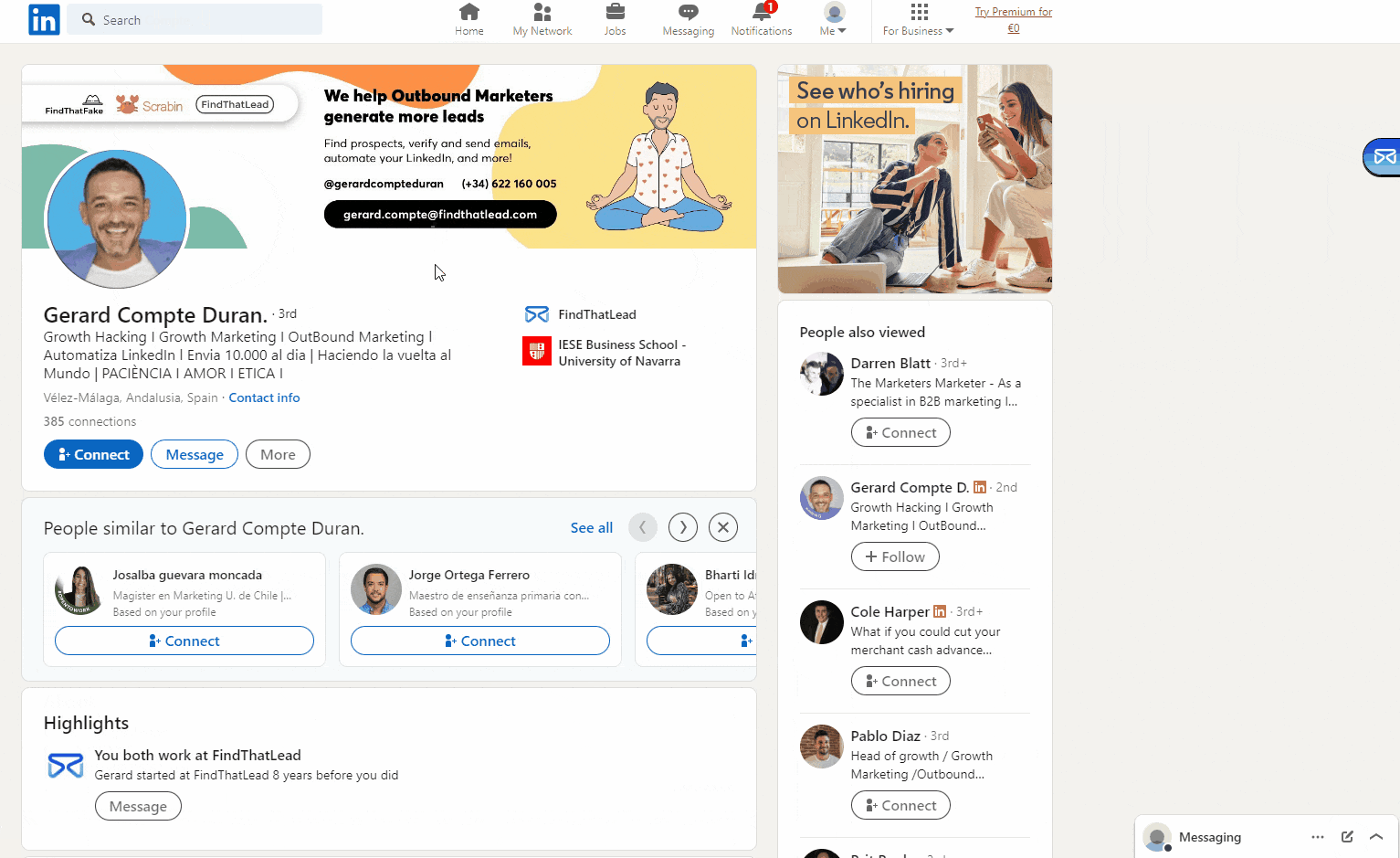Click the FindThatLead company logo icon
Screen dimensions: 1400x858
click(x=537, y=313)
